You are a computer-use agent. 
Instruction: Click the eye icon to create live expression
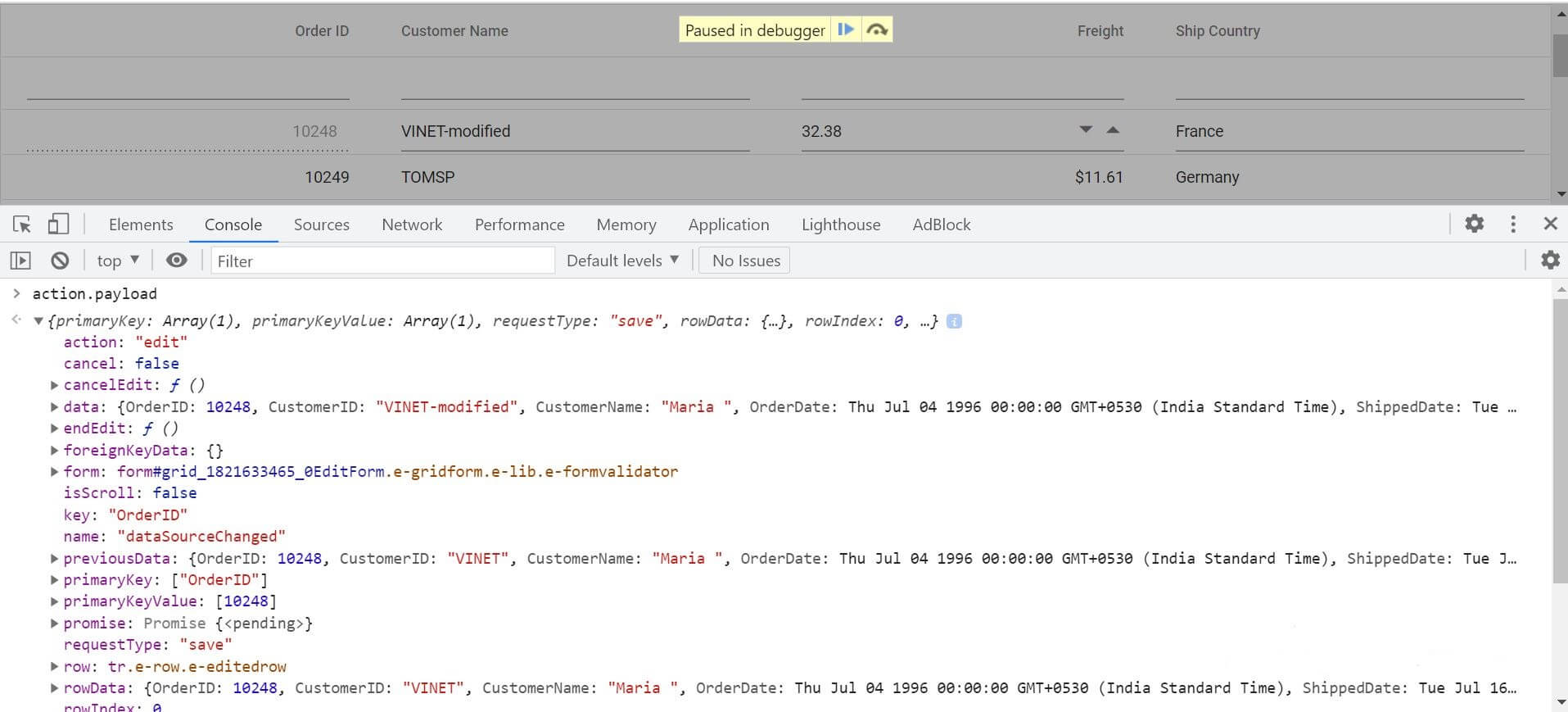click(176, 261)
